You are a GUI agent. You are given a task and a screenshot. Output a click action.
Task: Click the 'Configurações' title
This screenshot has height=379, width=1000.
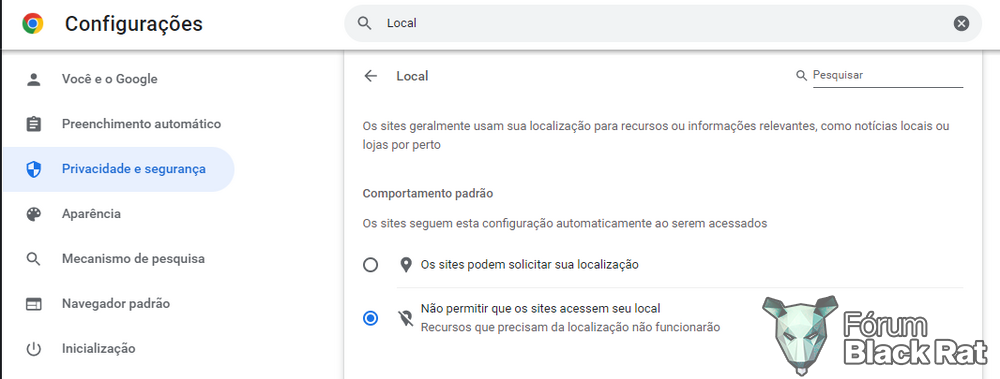(134, 24)
